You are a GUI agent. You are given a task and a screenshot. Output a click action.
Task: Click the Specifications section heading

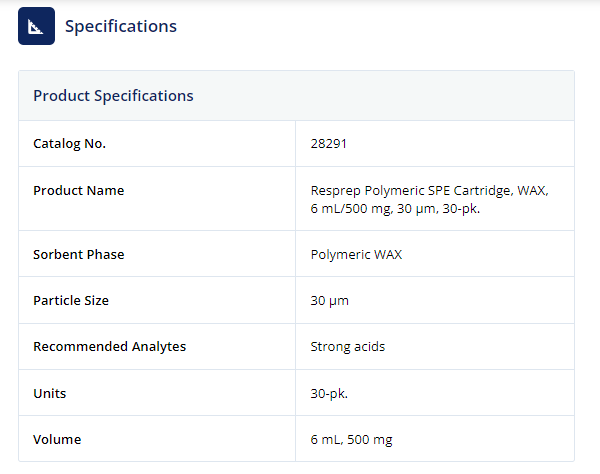121,26
